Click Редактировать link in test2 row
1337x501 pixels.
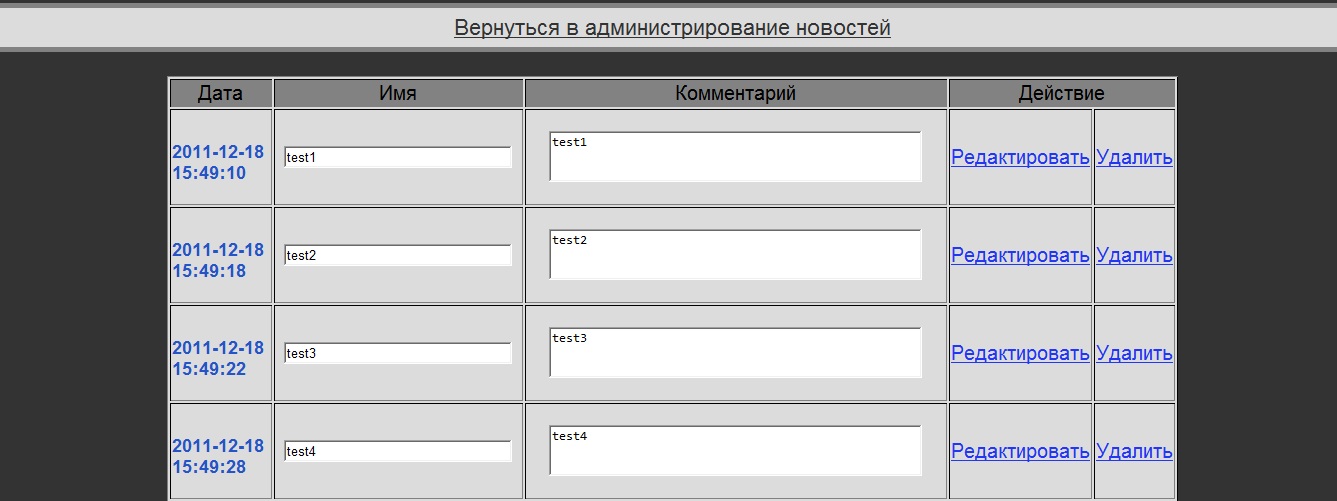tap(1020, 255)
